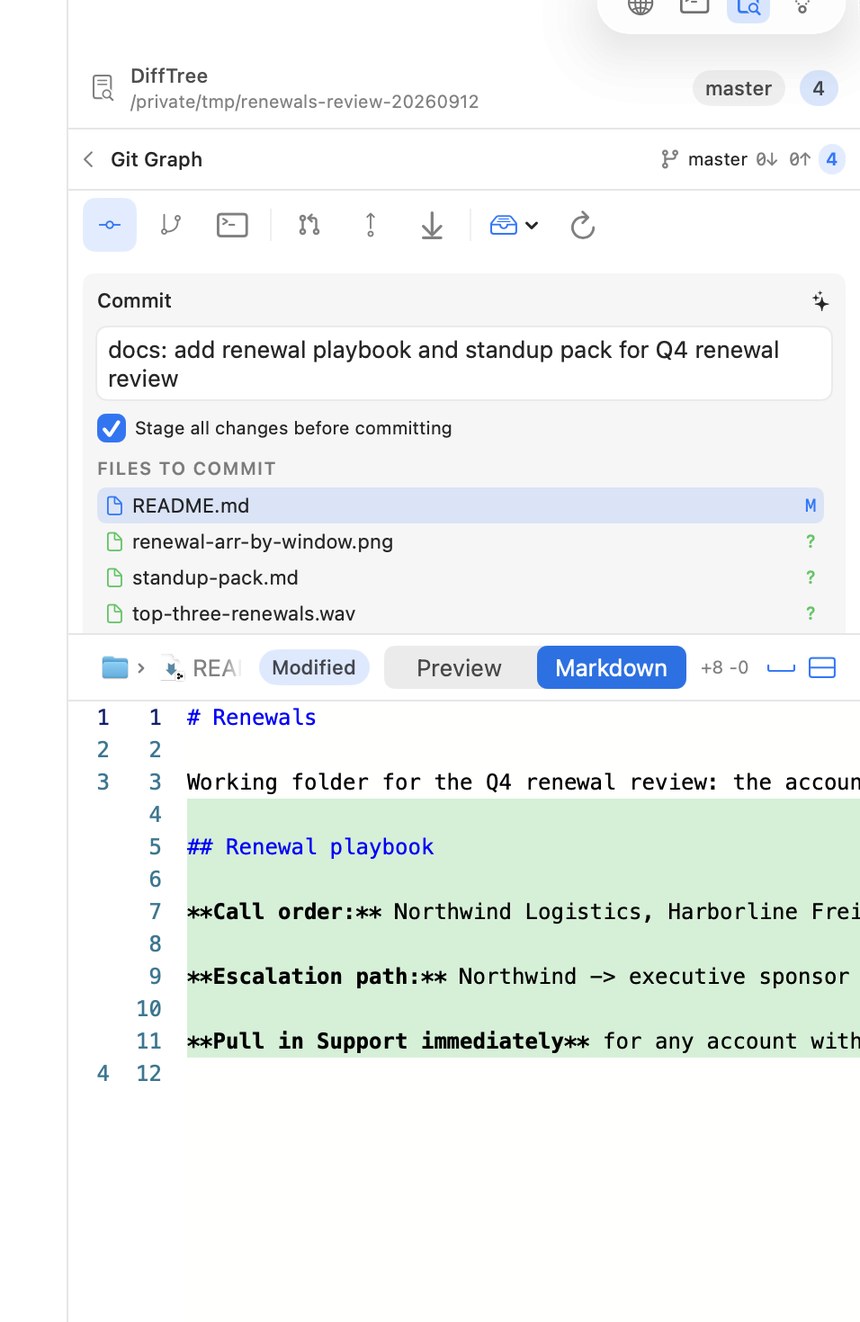
Task: Click the sparkle generate-message icon
Action: coord(820,301)
